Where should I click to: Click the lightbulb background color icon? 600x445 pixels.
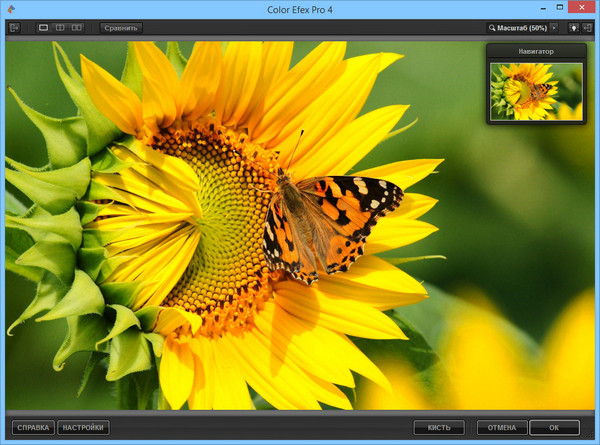(x=574, y=28)
